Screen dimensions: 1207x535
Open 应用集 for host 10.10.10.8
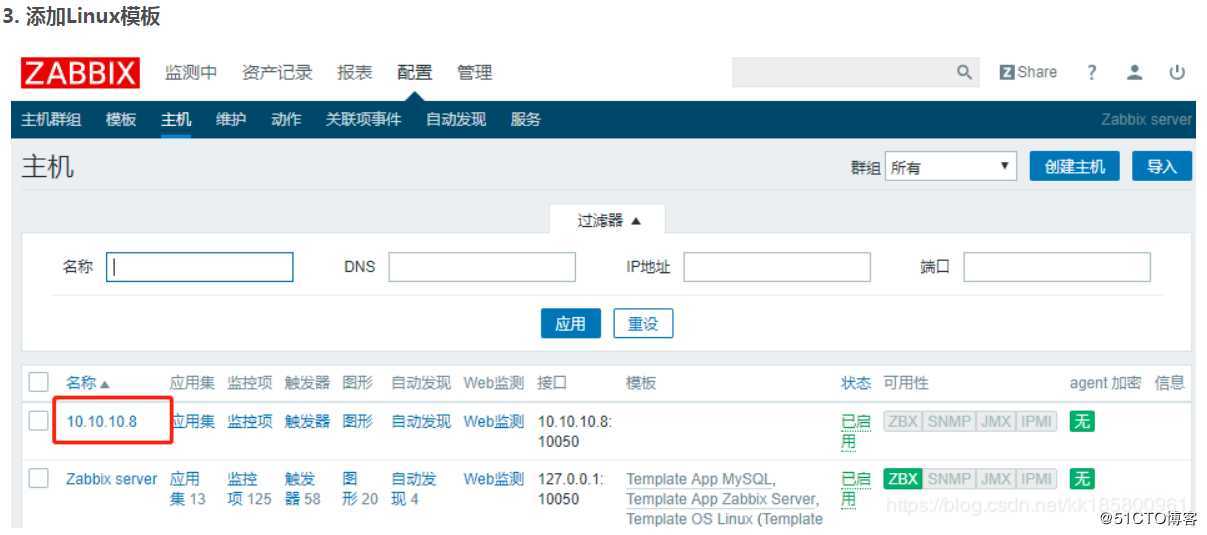(x=192, y=422)
